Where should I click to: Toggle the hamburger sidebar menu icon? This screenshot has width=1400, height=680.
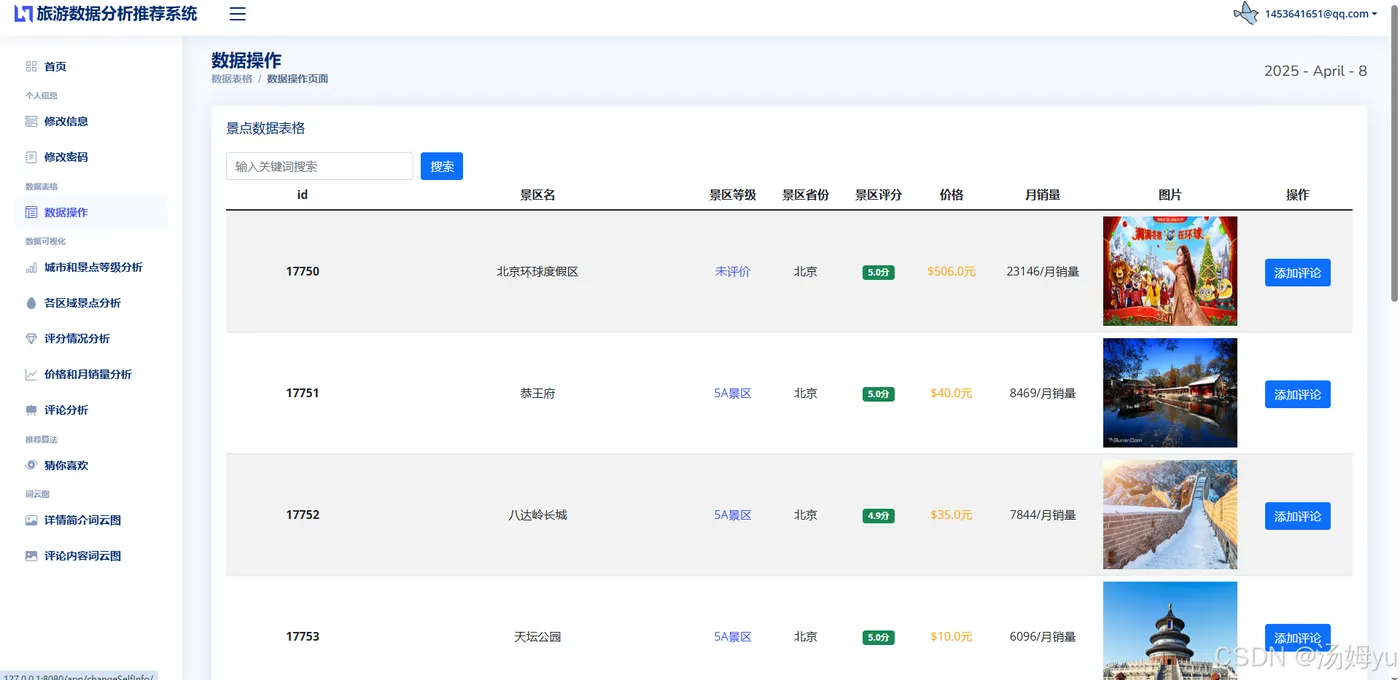pos(237,14)
